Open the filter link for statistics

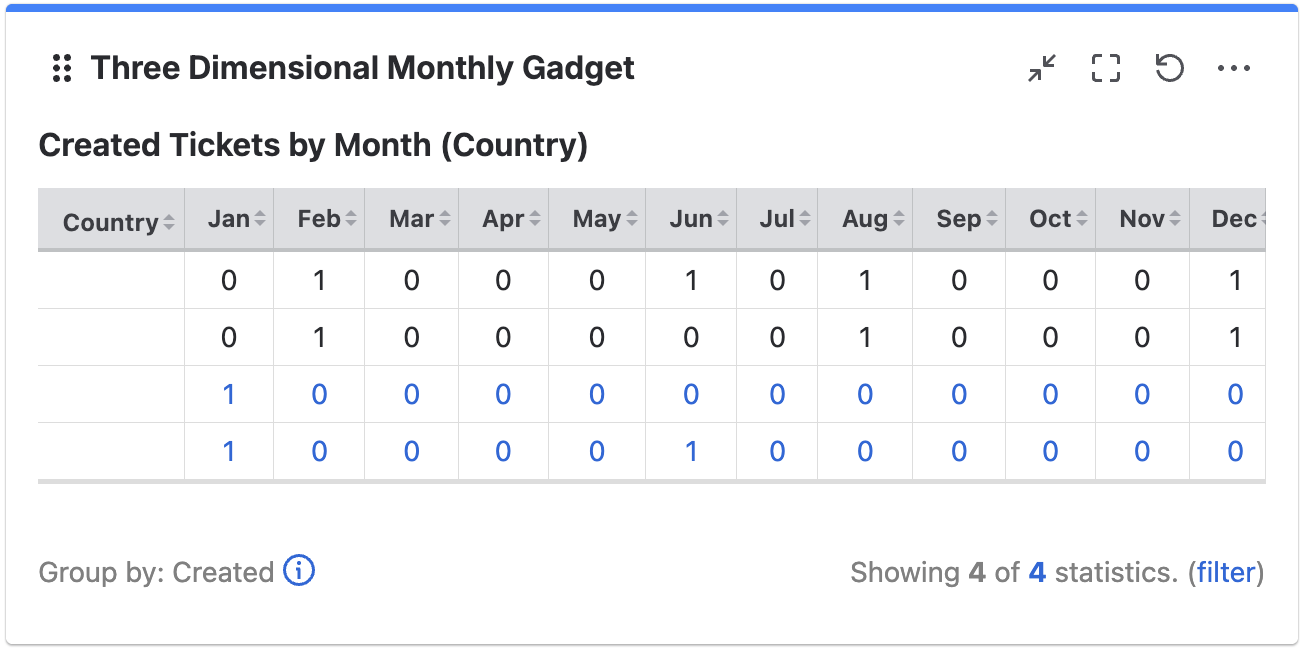pos(1226,572)
